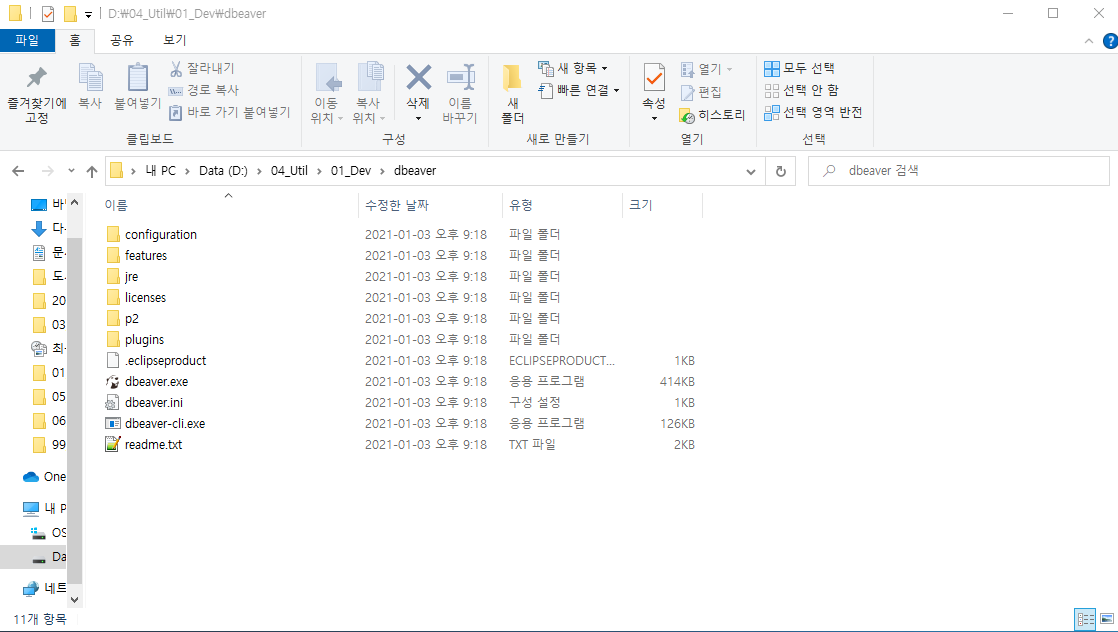1118x632 pixels.
Task: Select the dbeaver.exe application file
Action: (157, 382)
